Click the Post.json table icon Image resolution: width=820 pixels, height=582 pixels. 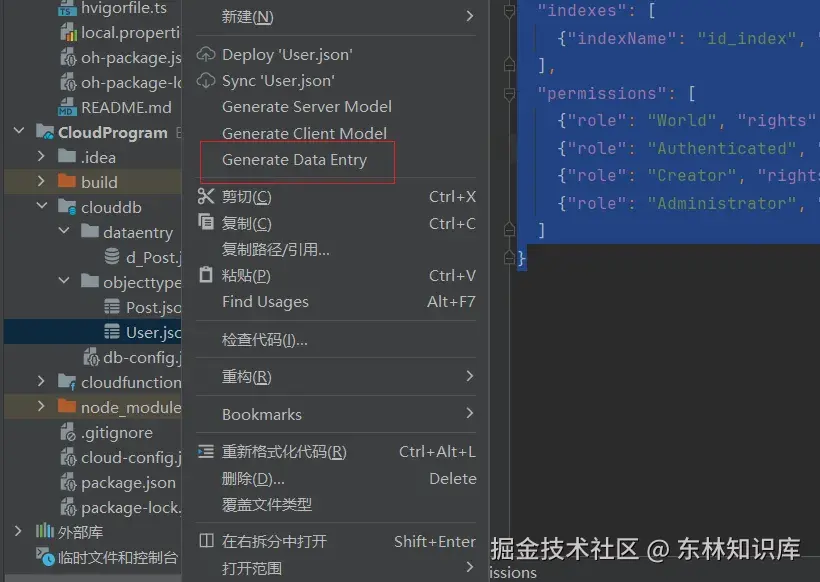pyautogui.click(x=111, y=306)
